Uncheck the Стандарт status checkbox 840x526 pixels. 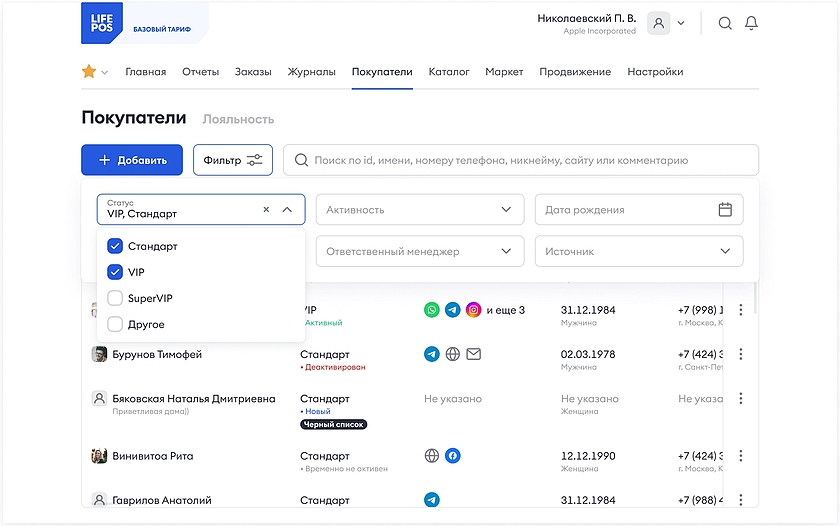115,246
